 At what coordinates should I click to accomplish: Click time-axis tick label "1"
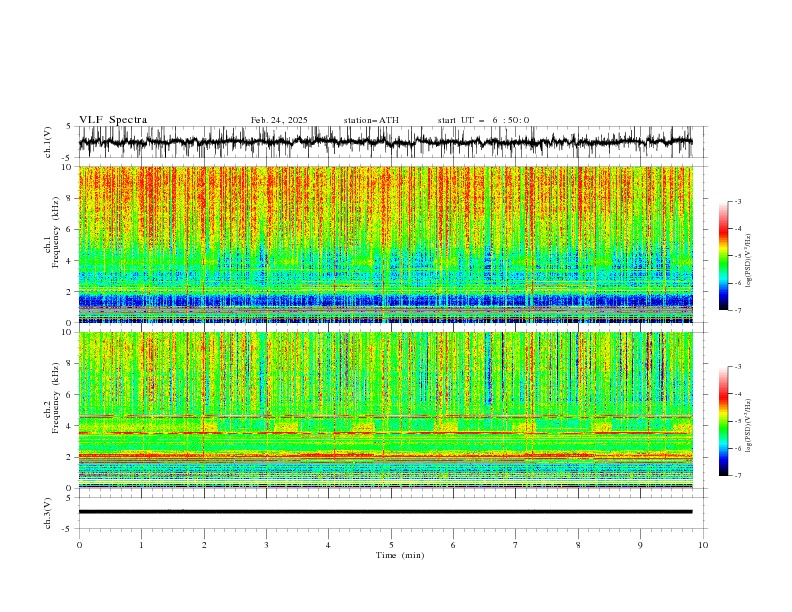point(141,545)
